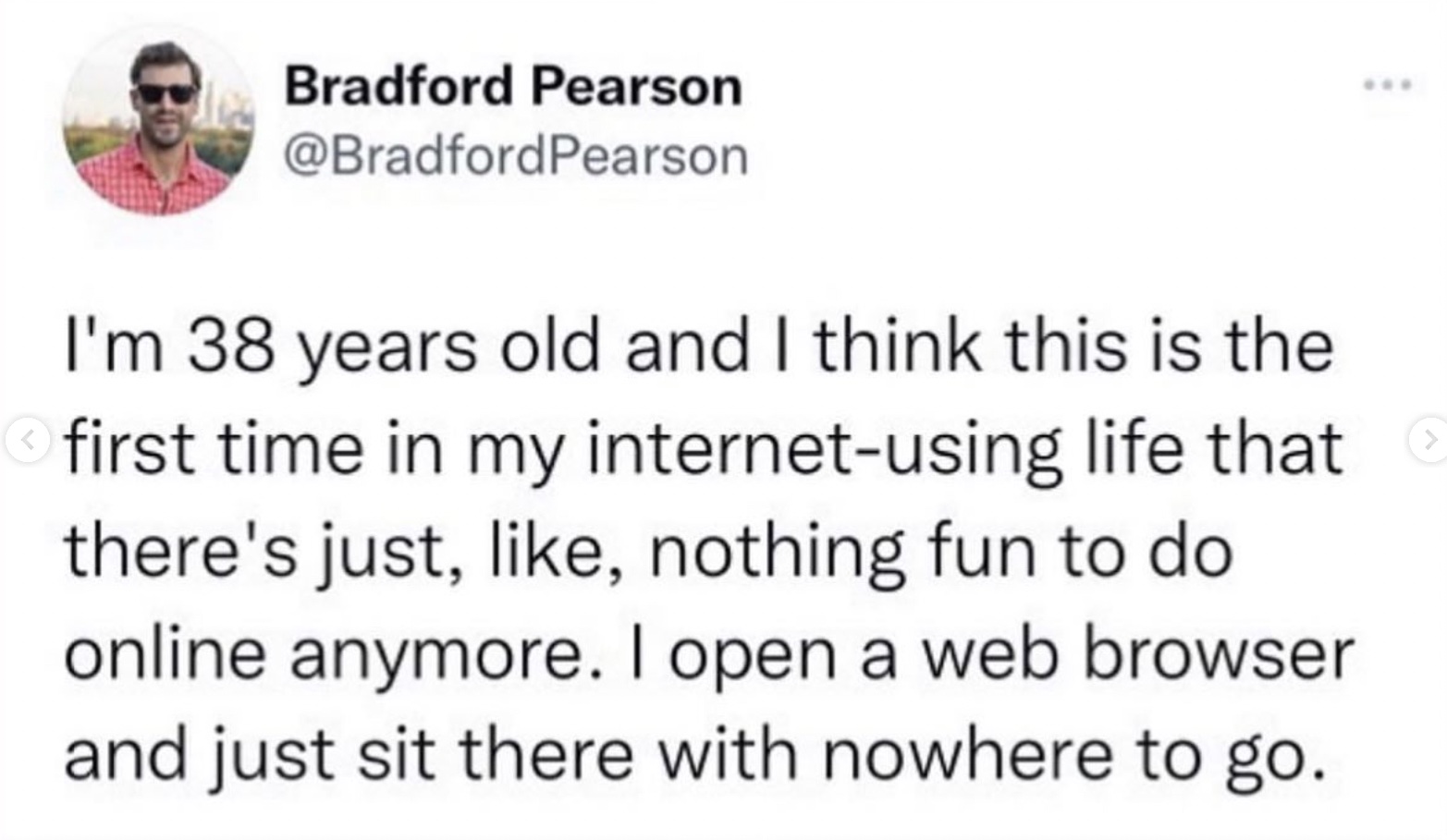Image resolution: width=1447 pixels, height=840 pixels.
Task: Click the words "nothing fun to do"
Action: tap(941, 552)
